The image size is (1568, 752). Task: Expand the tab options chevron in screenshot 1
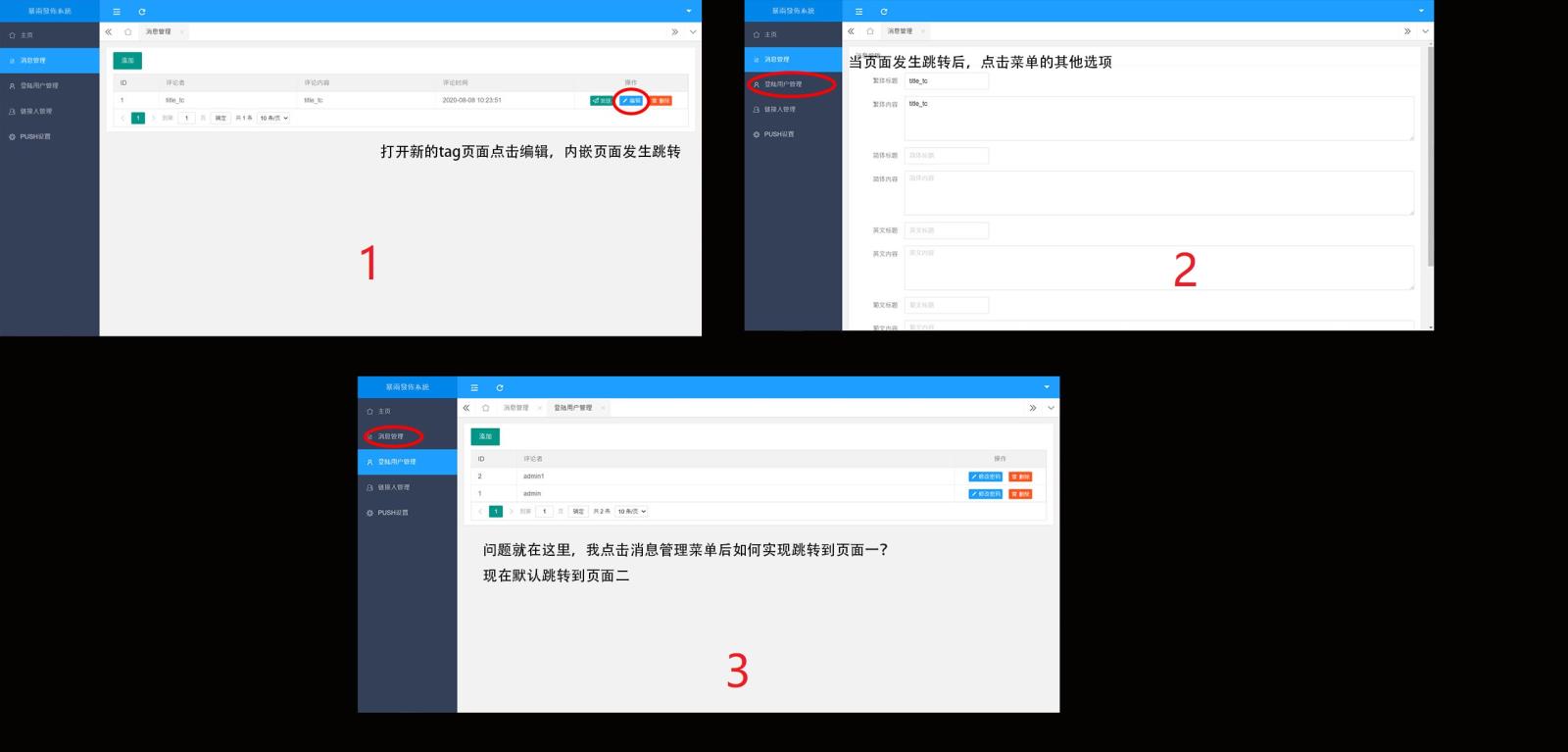[x=693, y=31]
